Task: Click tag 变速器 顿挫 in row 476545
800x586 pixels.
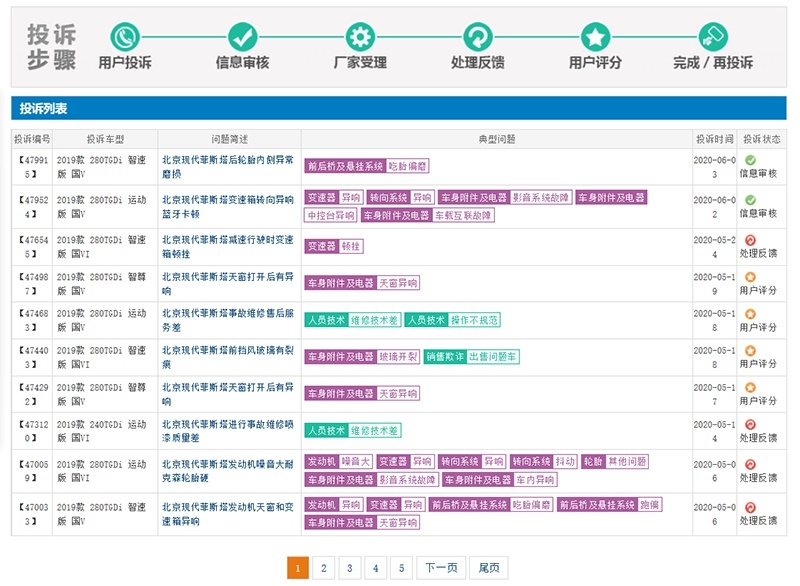Action: (334, 246)
